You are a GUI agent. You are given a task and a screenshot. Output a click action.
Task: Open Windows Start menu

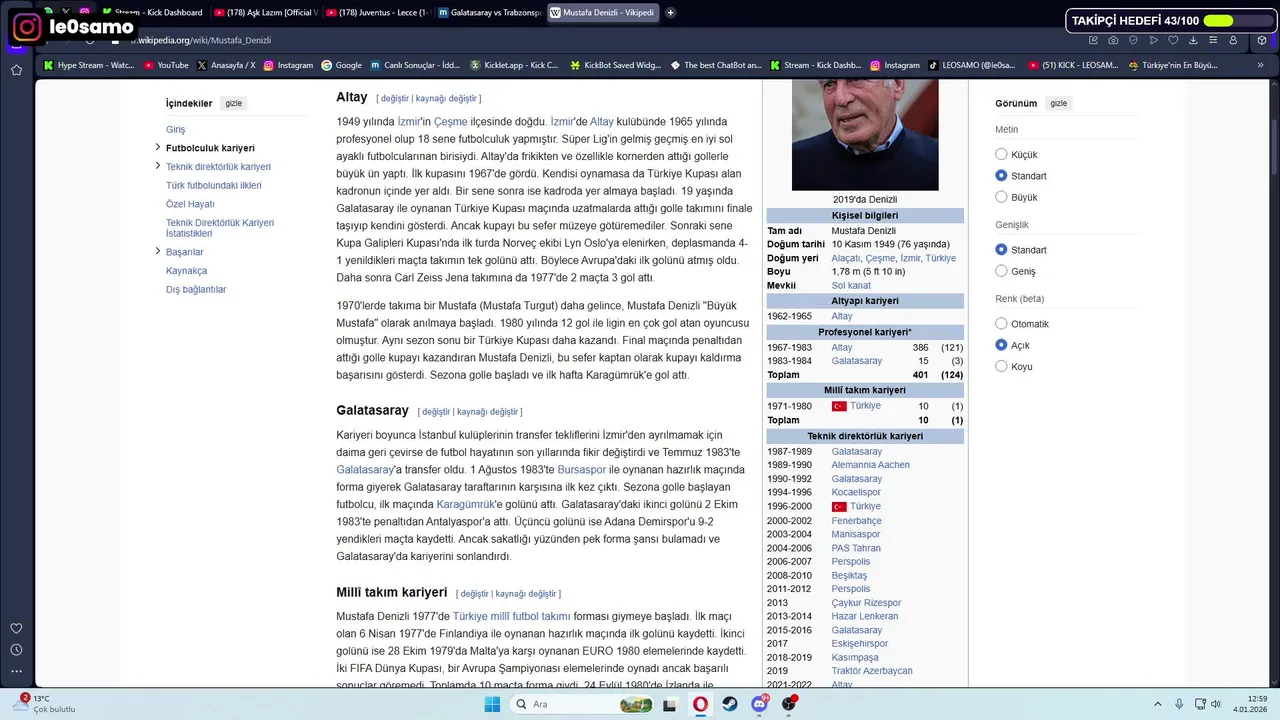tap(492, 704)
